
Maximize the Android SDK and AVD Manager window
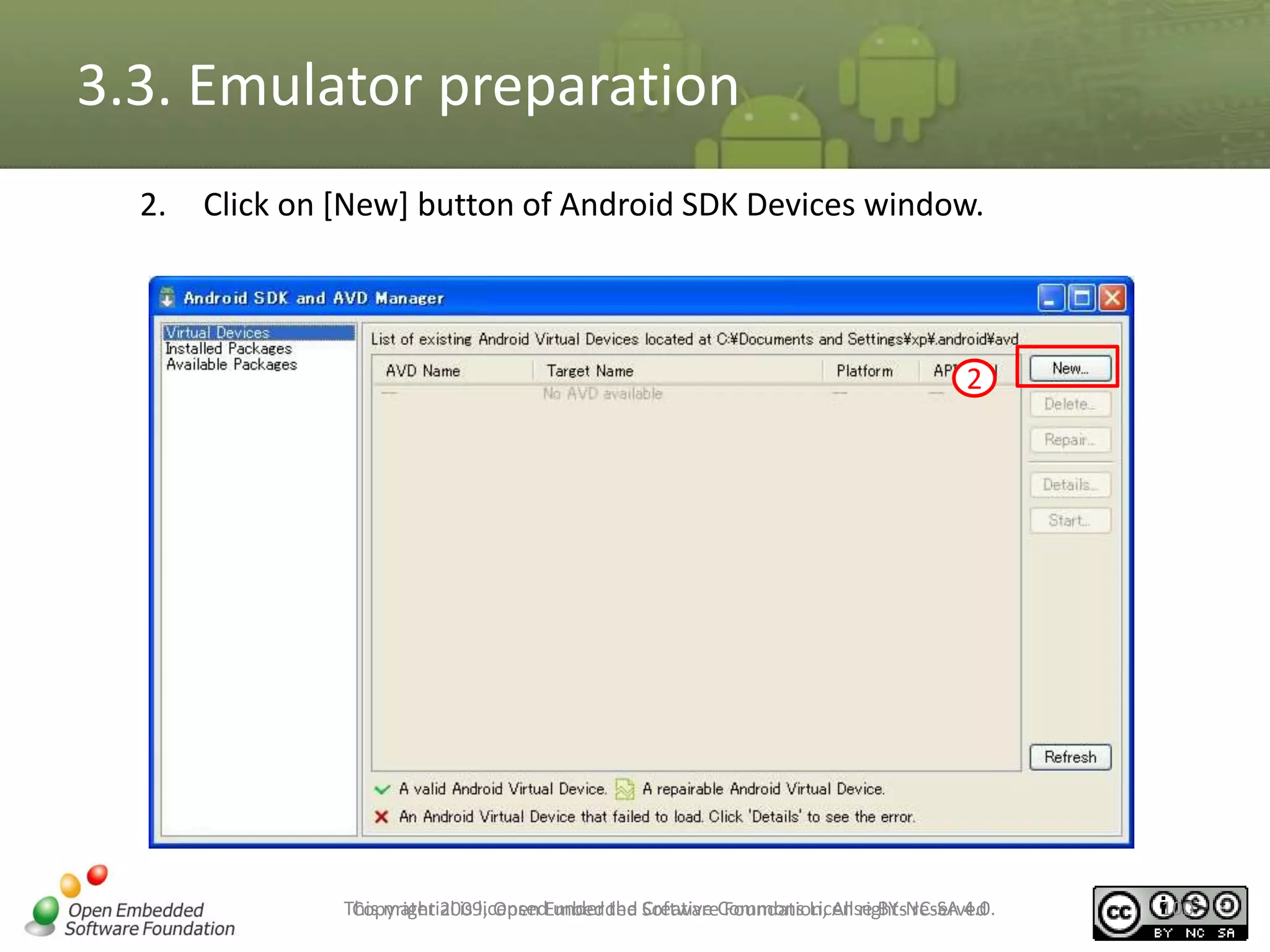[x=1081, y=298]
